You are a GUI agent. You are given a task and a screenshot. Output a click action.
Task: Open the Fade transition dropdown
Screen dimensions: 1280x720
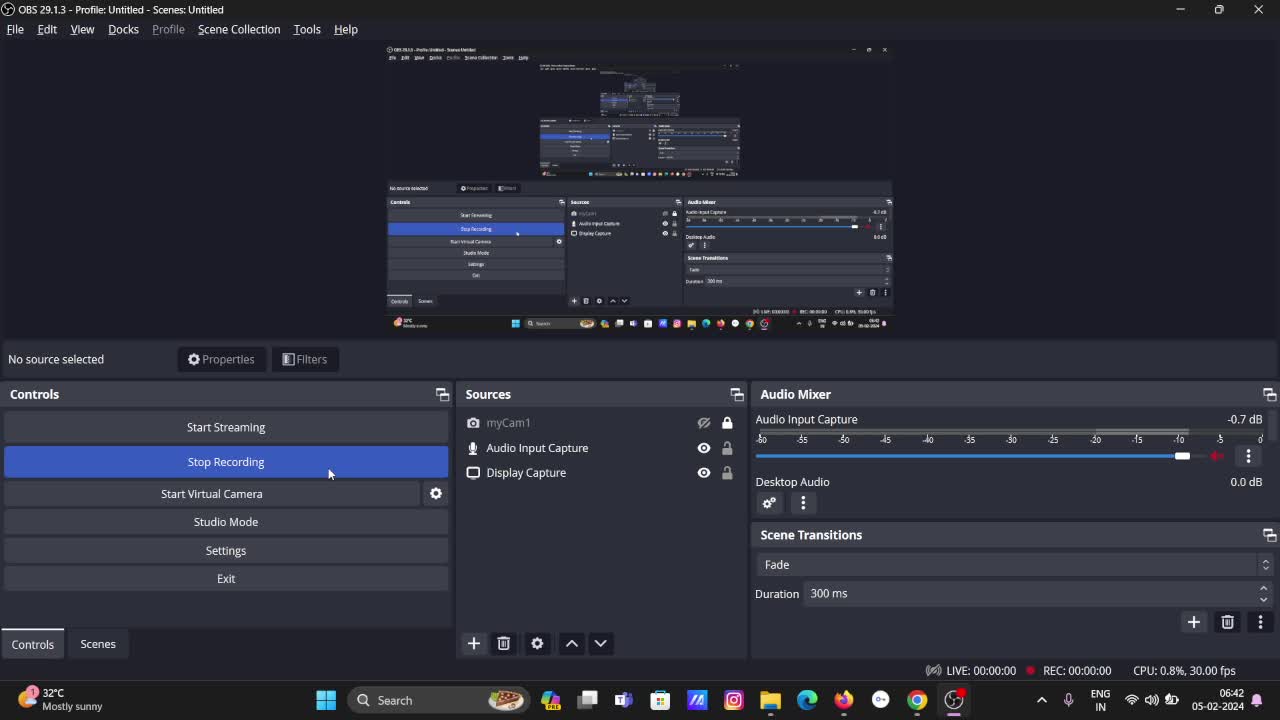[x=1015, y=565]
